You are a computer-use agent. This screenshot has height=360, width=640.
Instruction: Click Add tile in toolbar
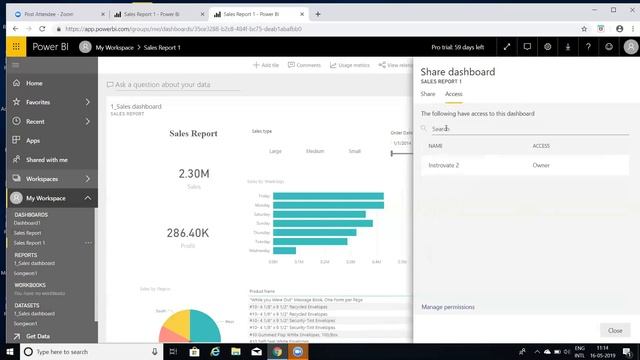(266, 65)
